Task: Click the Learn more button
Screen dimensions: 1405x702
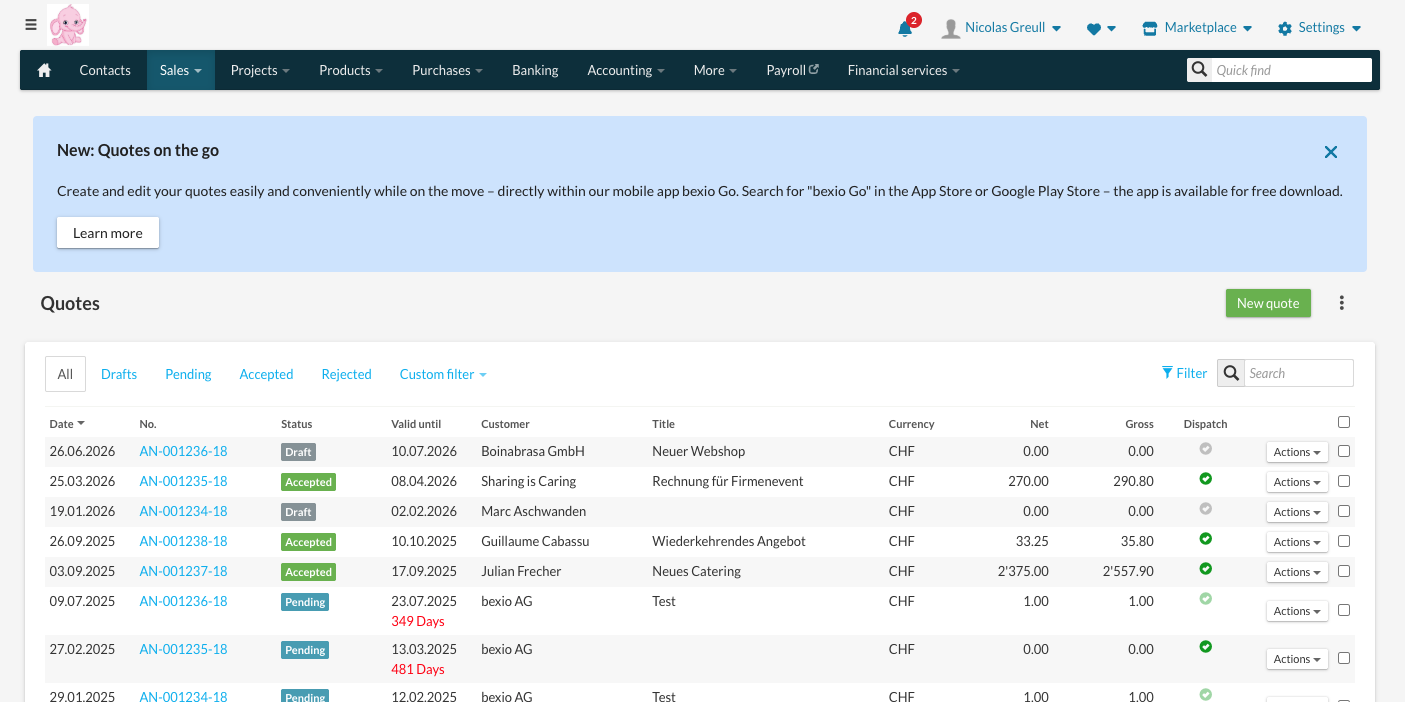Action: pyautogui.click(x=108, y=233)
